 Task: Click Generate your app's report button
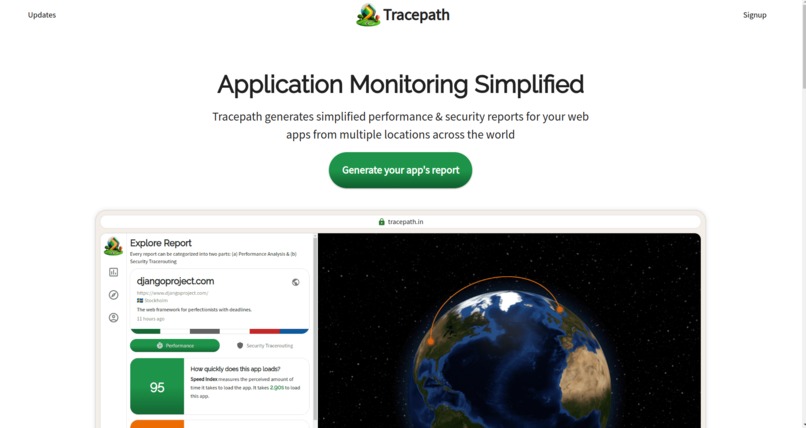coord(400,170)
